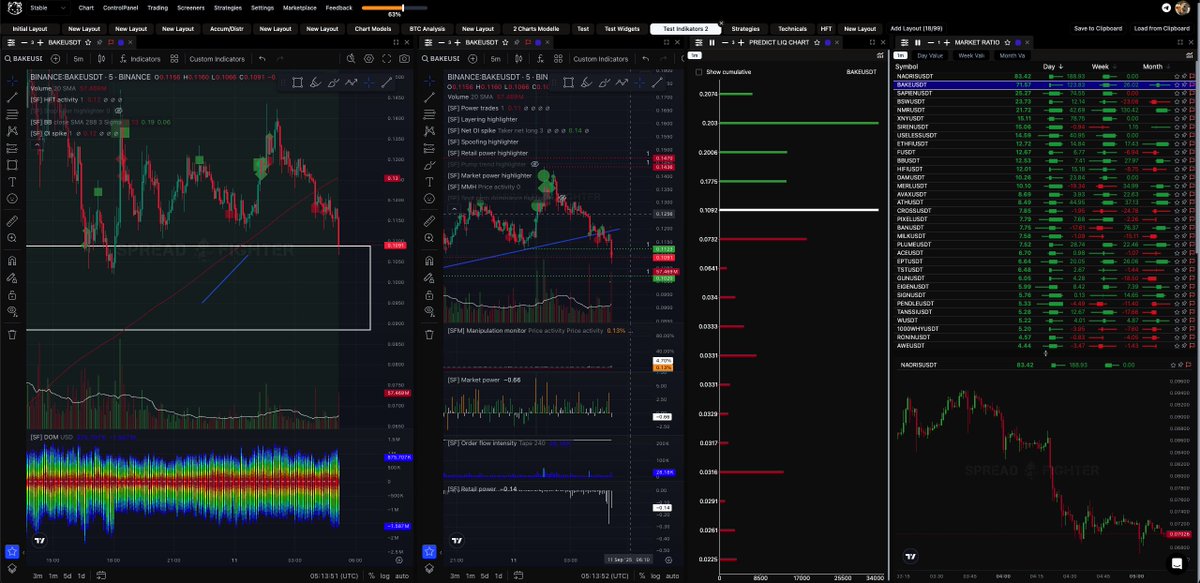Switch to the Chart Models layout tab
This screenshot has height=583, width=1200.
[374, 29]
